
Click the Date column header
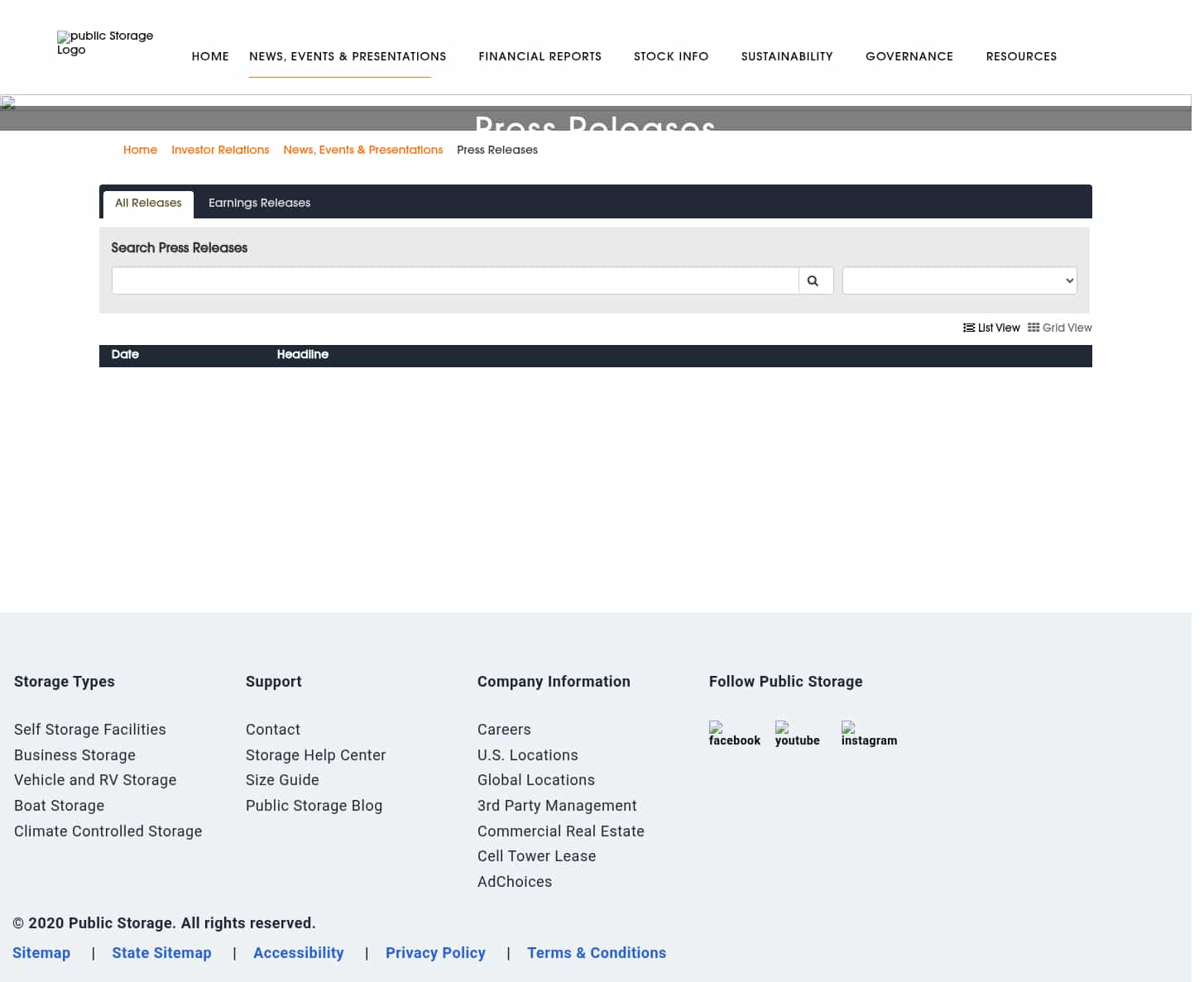click(x=125, y=355)
